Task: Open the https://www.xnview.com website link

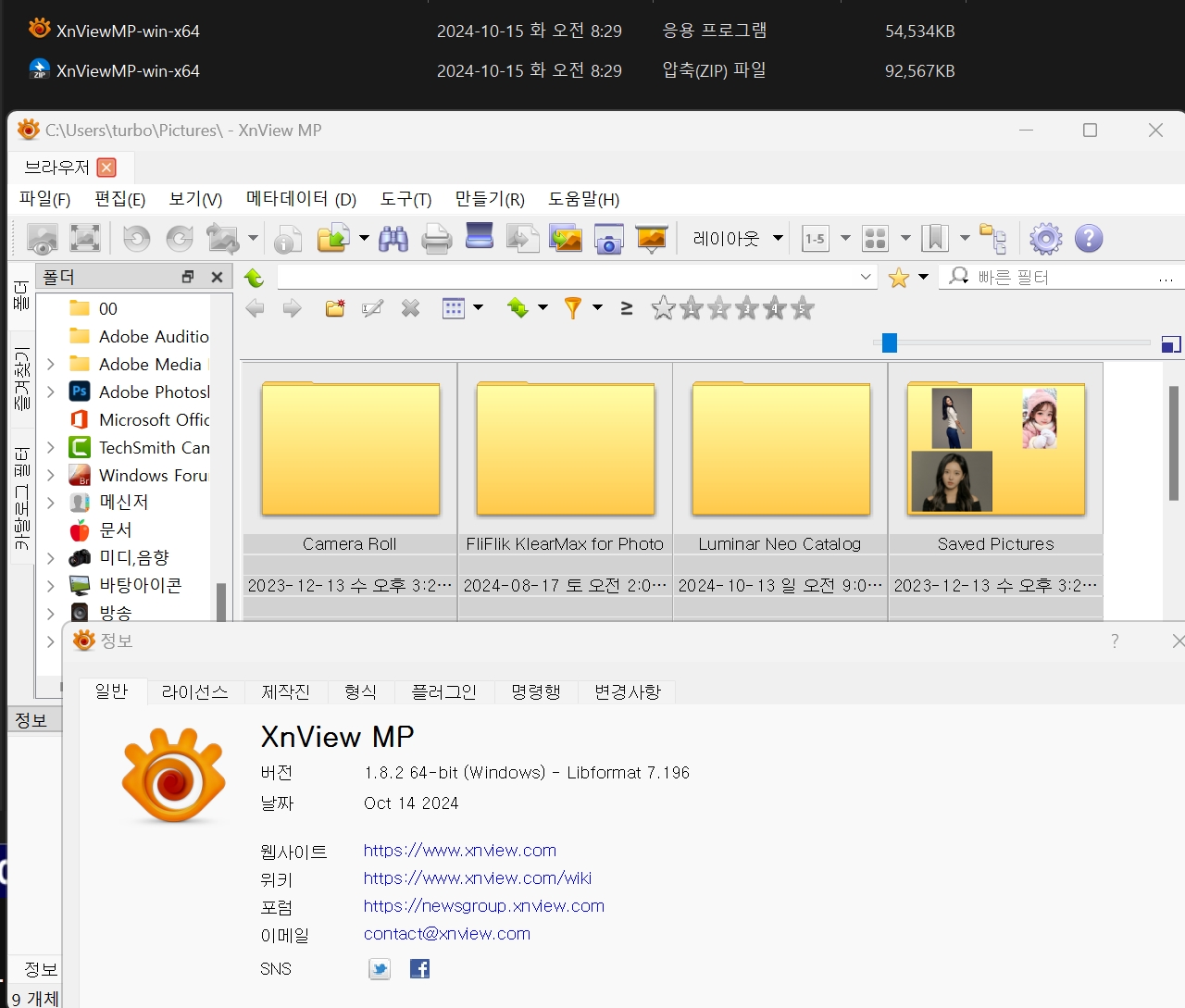Action: click(x=460, y=851)
